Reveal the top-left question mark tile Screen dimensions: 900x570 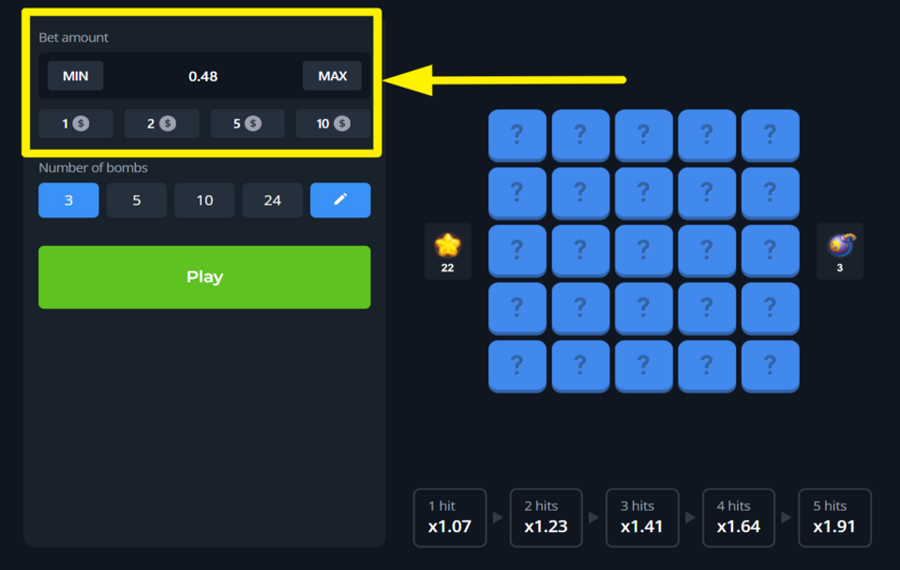pyautogui.click(x=517, y=135)
